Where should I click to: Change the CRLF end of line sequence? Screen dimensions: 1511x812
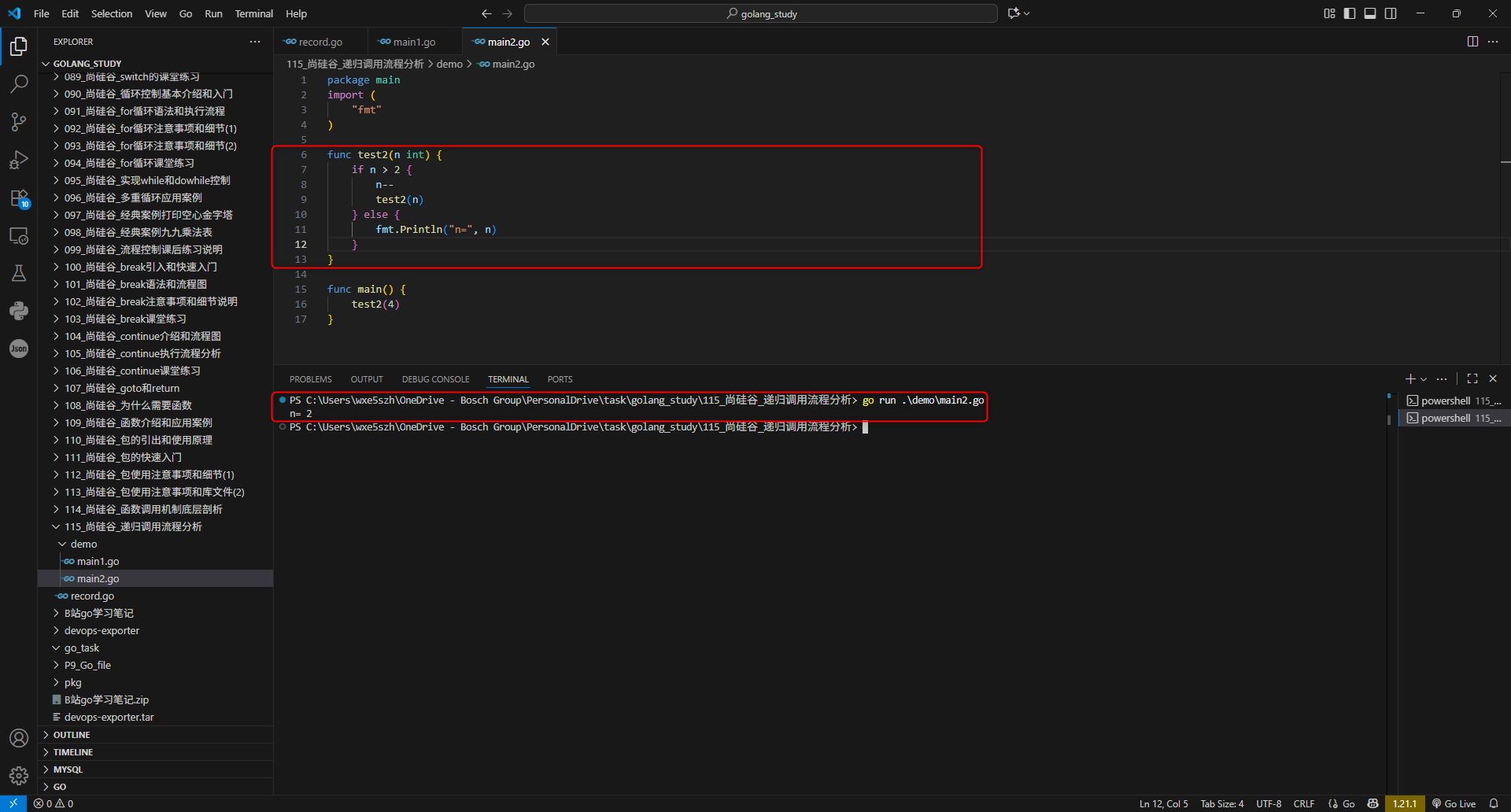(x=1304, y=803)
